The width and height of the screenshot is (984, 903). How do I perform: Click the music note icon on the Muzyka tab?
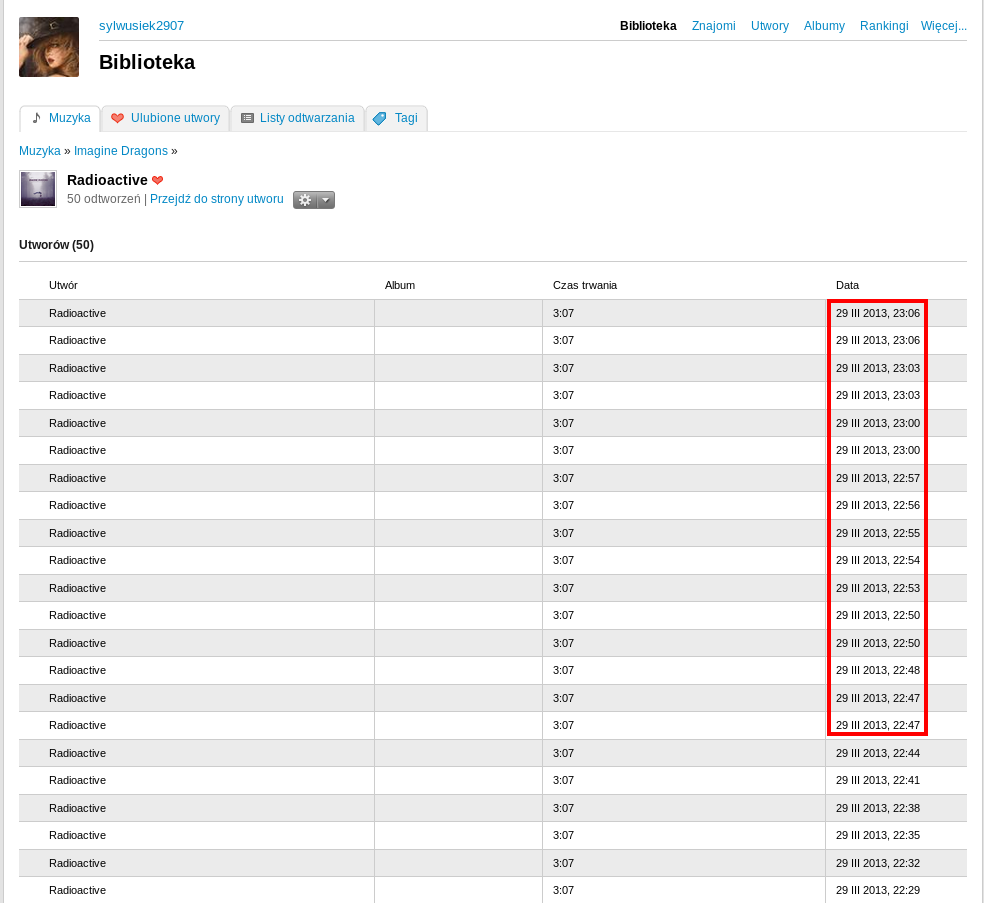click(36, 118)
